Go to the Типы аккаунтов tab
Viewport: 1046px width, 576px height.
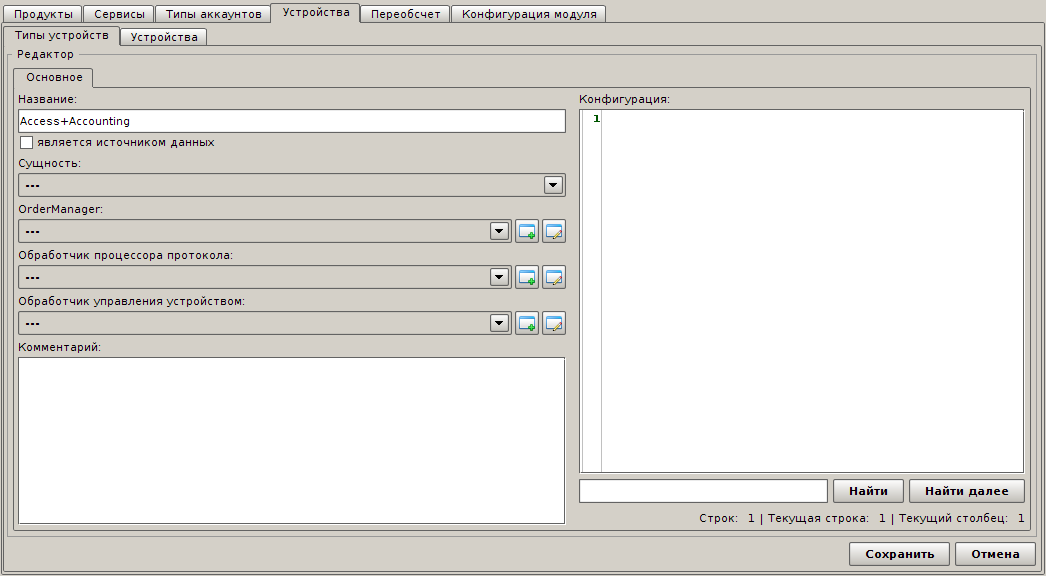click(x=214, y=14)
